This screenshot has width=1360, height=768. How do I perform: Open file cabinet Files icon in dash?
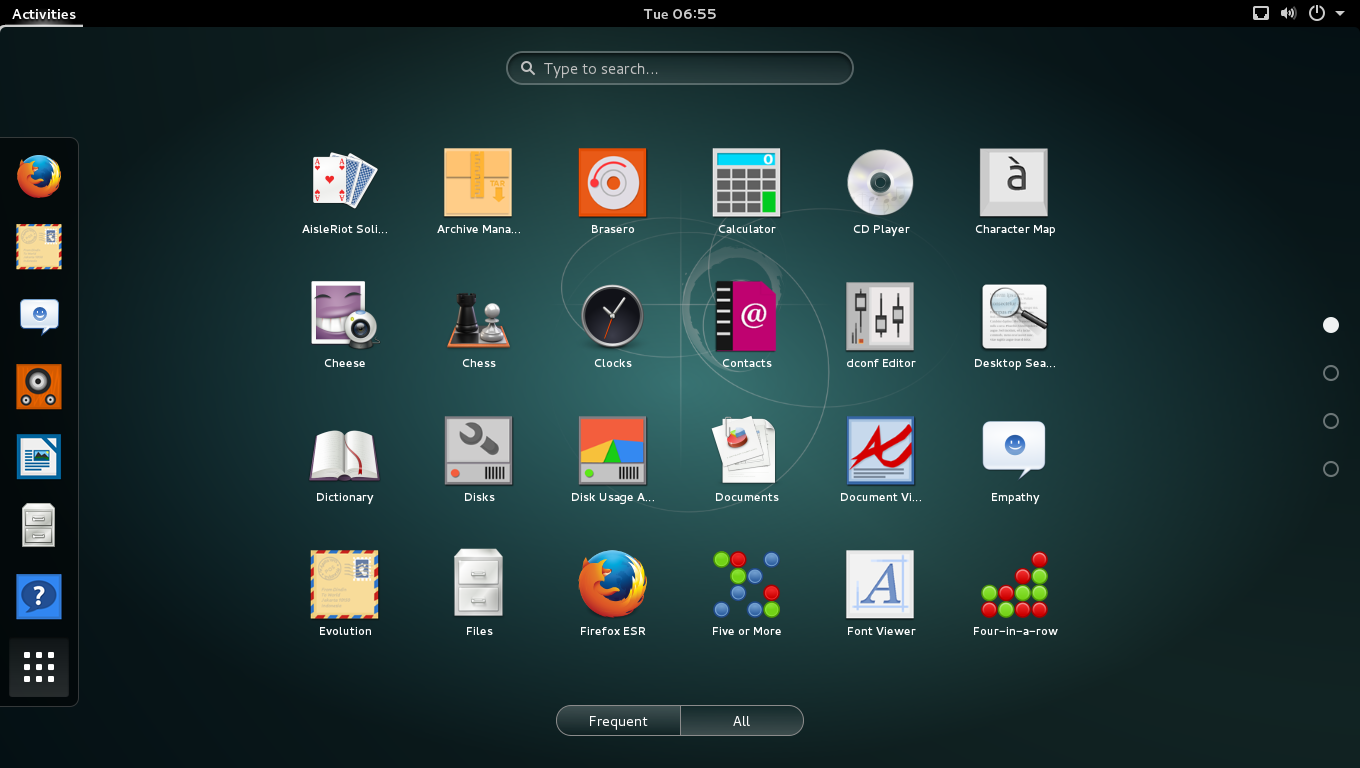click(x=39, y=527)
